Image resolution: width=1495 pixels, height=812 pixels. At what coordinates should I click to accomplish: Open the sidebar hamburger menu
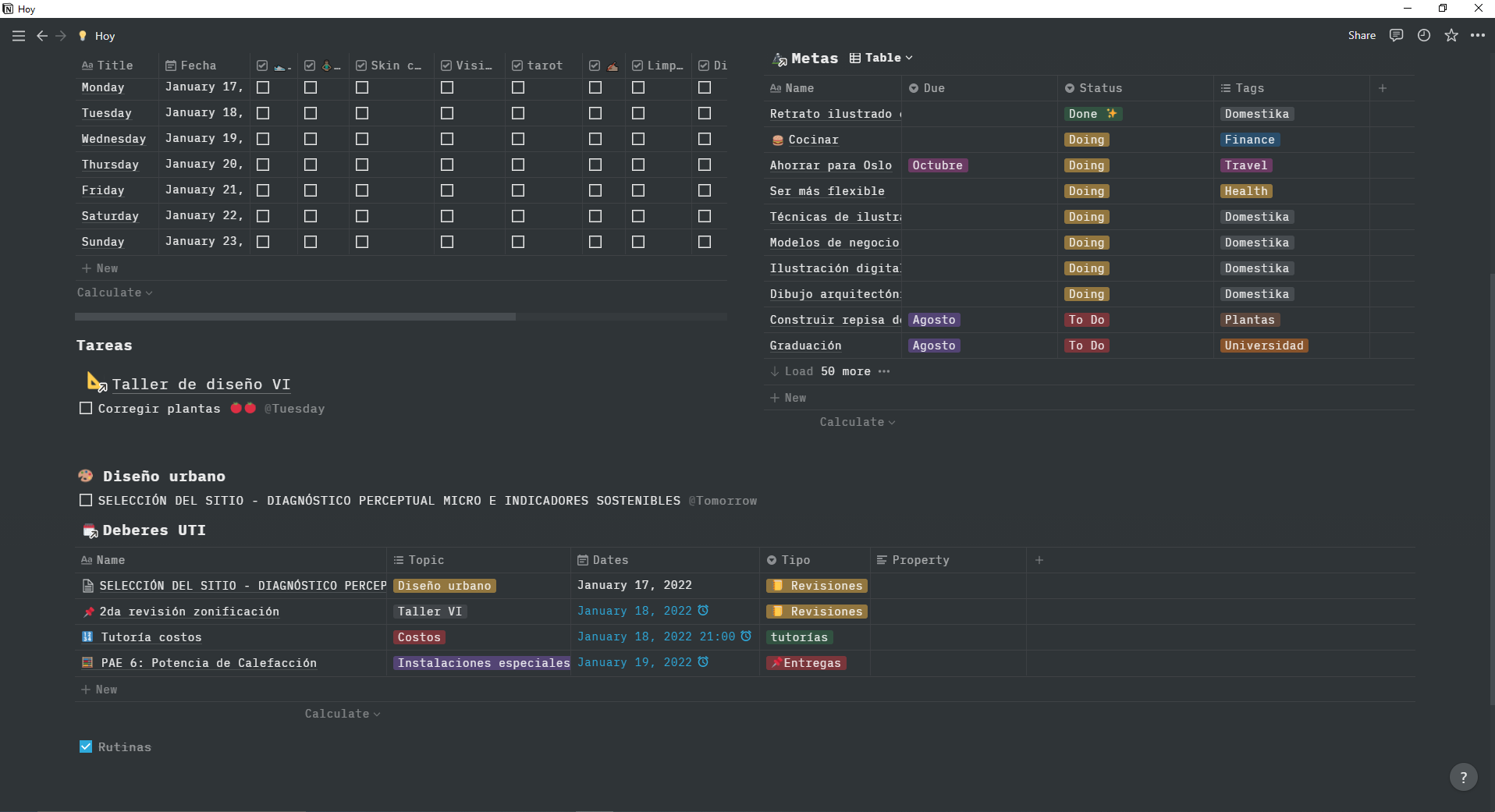point(19,36)
